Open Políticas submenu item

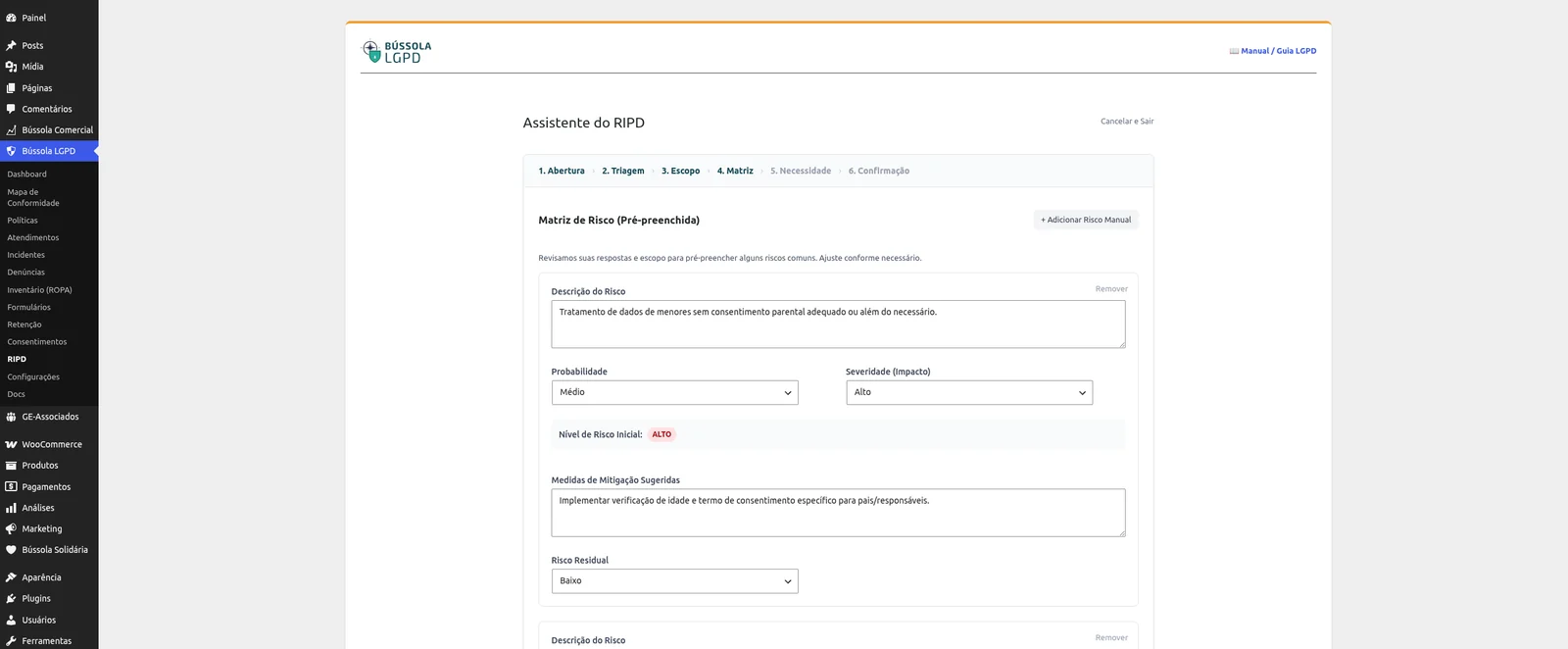coord(23,221)
